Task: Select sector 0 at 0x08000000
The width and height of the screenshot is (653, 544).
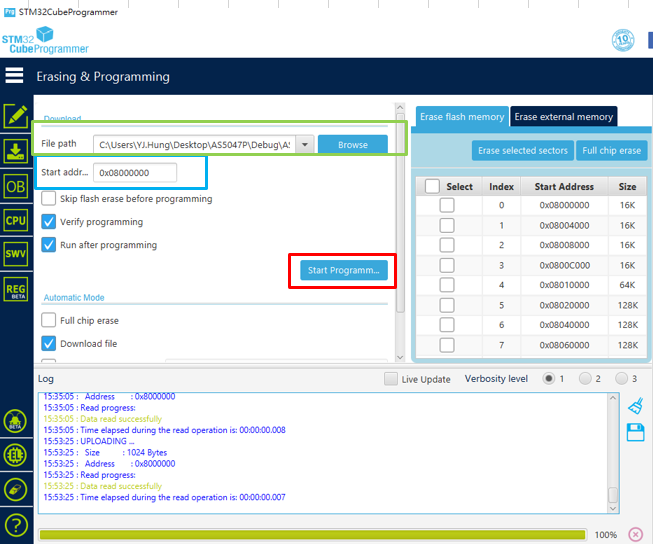Action: tap(447, 205)
